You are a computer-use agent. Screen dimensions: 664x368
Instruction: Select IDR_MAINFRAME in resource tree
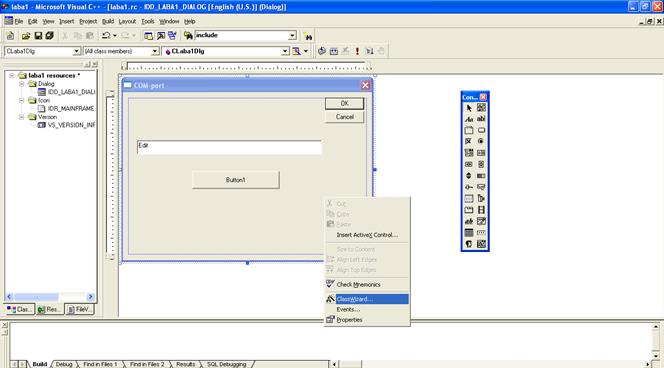click(x=66, y=109)
